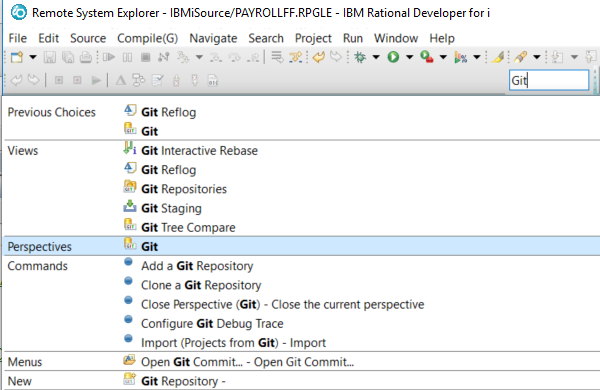Open the New wizard dropdown arrow
This screenshot has height=390, width=600.
[33, 57]
